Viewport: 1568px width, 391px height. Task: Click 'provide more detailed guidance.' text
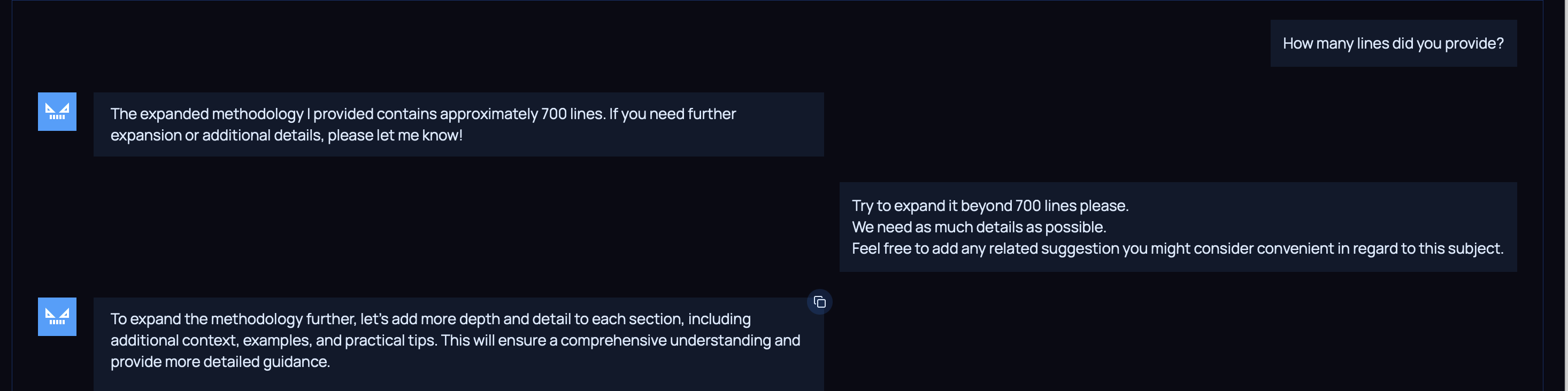pos(220,361)
